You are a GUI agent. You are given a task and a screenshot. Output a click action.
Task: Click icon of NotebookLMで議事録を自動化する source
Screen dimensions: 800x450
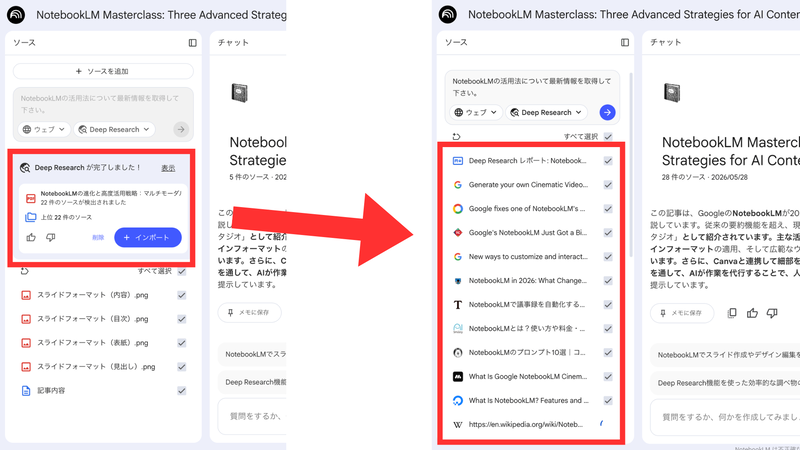click(458, 305)
